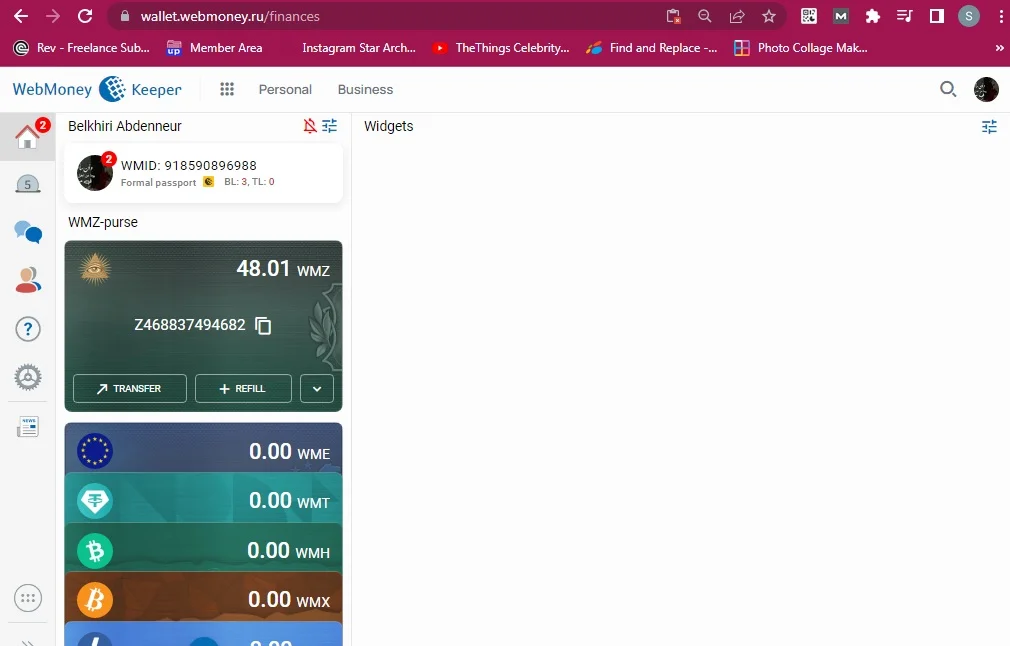Image resolution: width=1010 pixels, height=646 pixels.
Task: Show more bookmarks chevron
Action: [x=999, y=48]
